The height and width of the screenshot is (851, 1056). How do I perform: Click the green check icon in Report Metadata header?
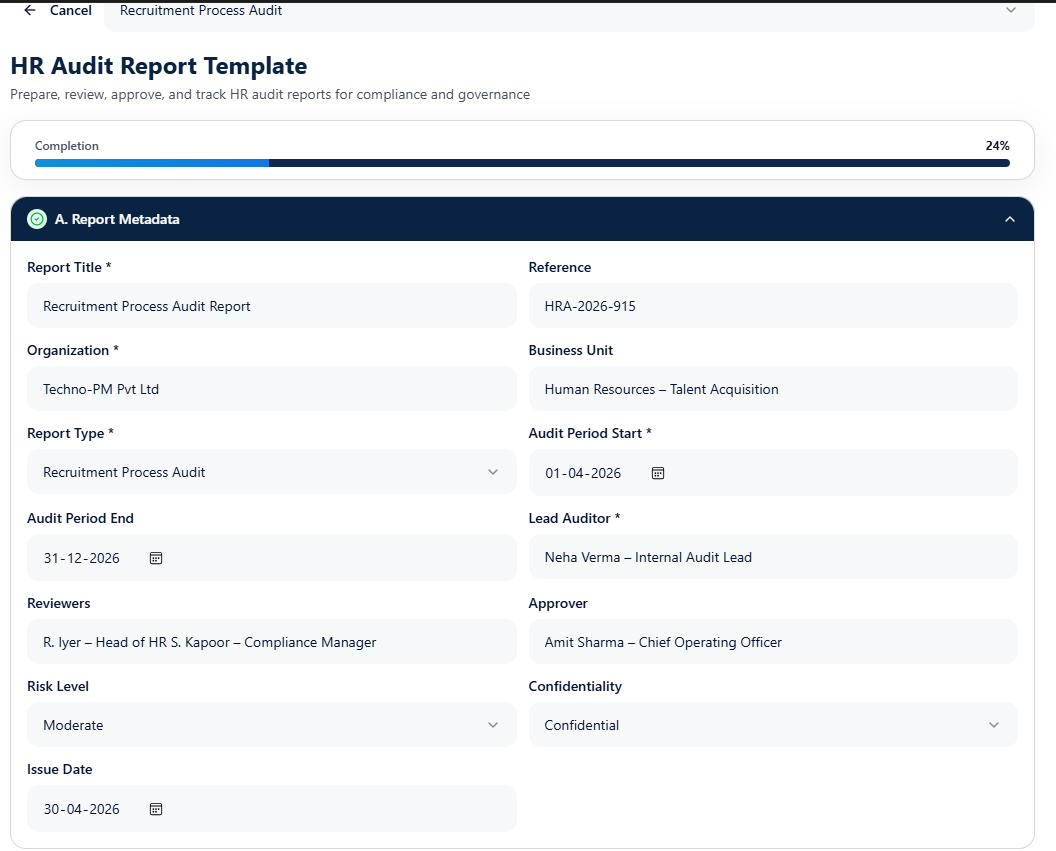(37, 219)
